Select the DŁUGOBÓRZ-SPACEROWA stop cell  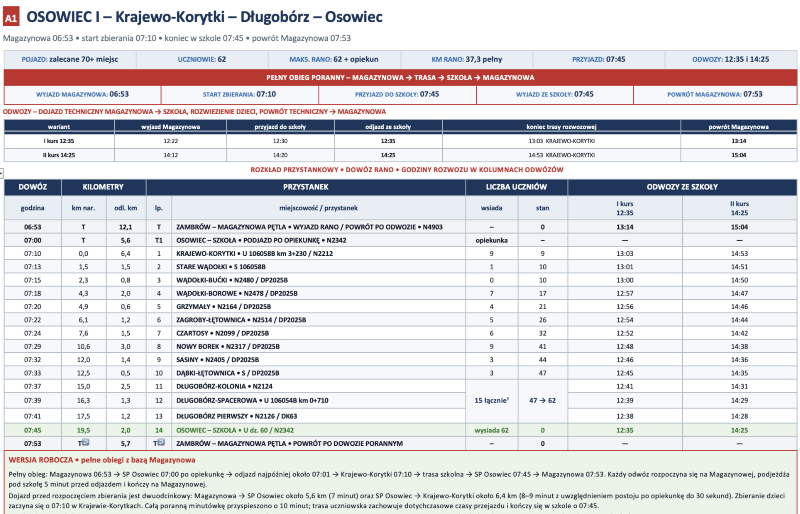point(318,401)
